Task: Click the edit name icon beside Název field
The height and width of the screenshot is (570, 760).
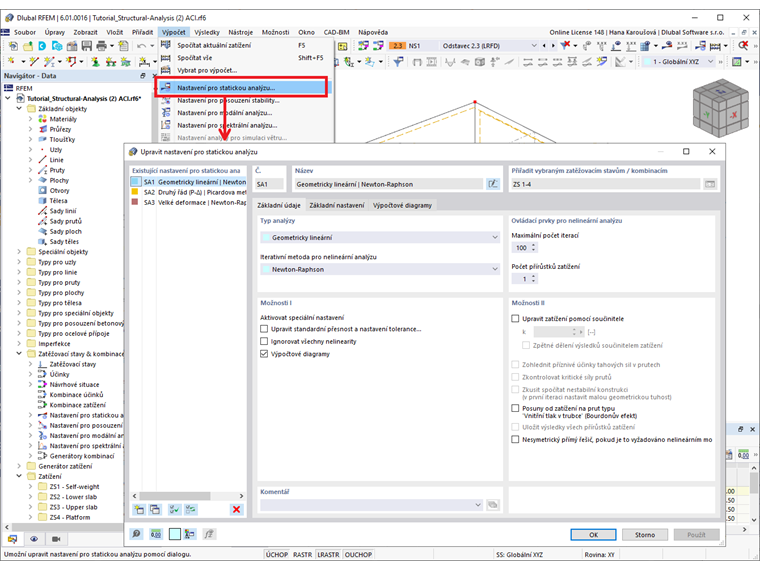Action: click(492, 184)
